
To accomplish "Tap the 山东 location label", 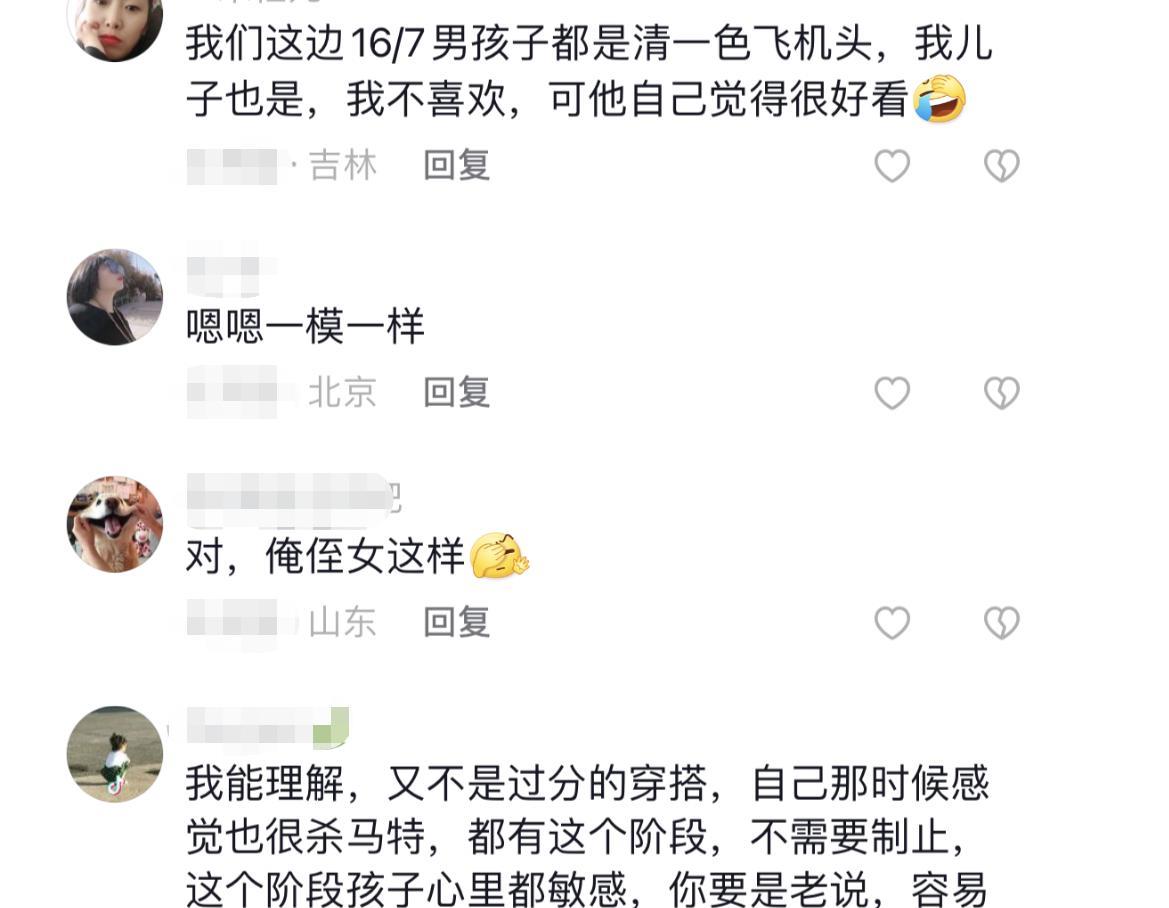I will 342,622.
